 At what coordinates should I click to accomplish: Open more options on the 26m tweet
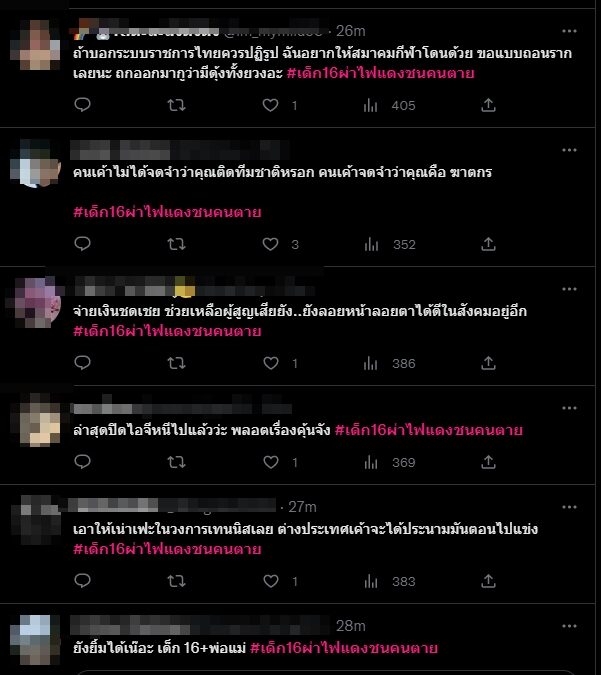(x=569, y=31)
